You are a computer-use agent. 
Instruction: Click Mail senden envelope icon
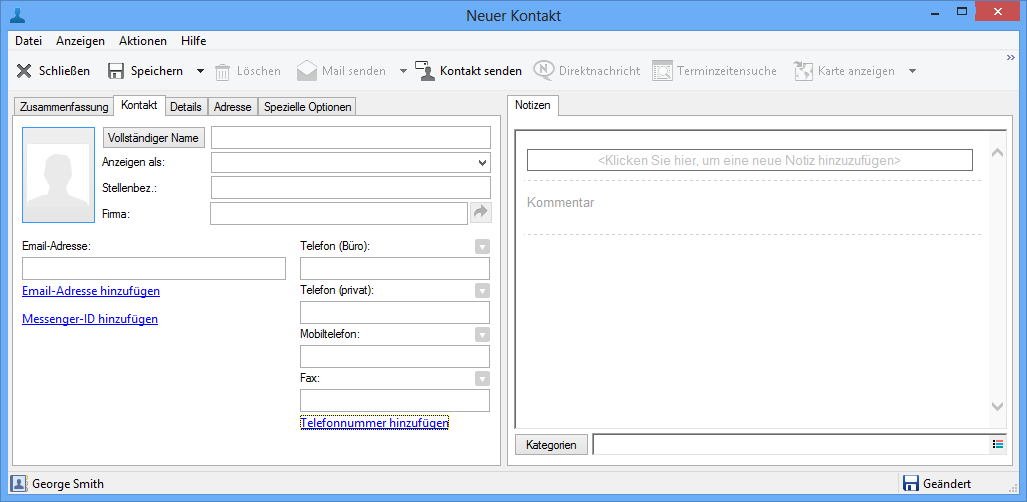[x=307, y=71]
